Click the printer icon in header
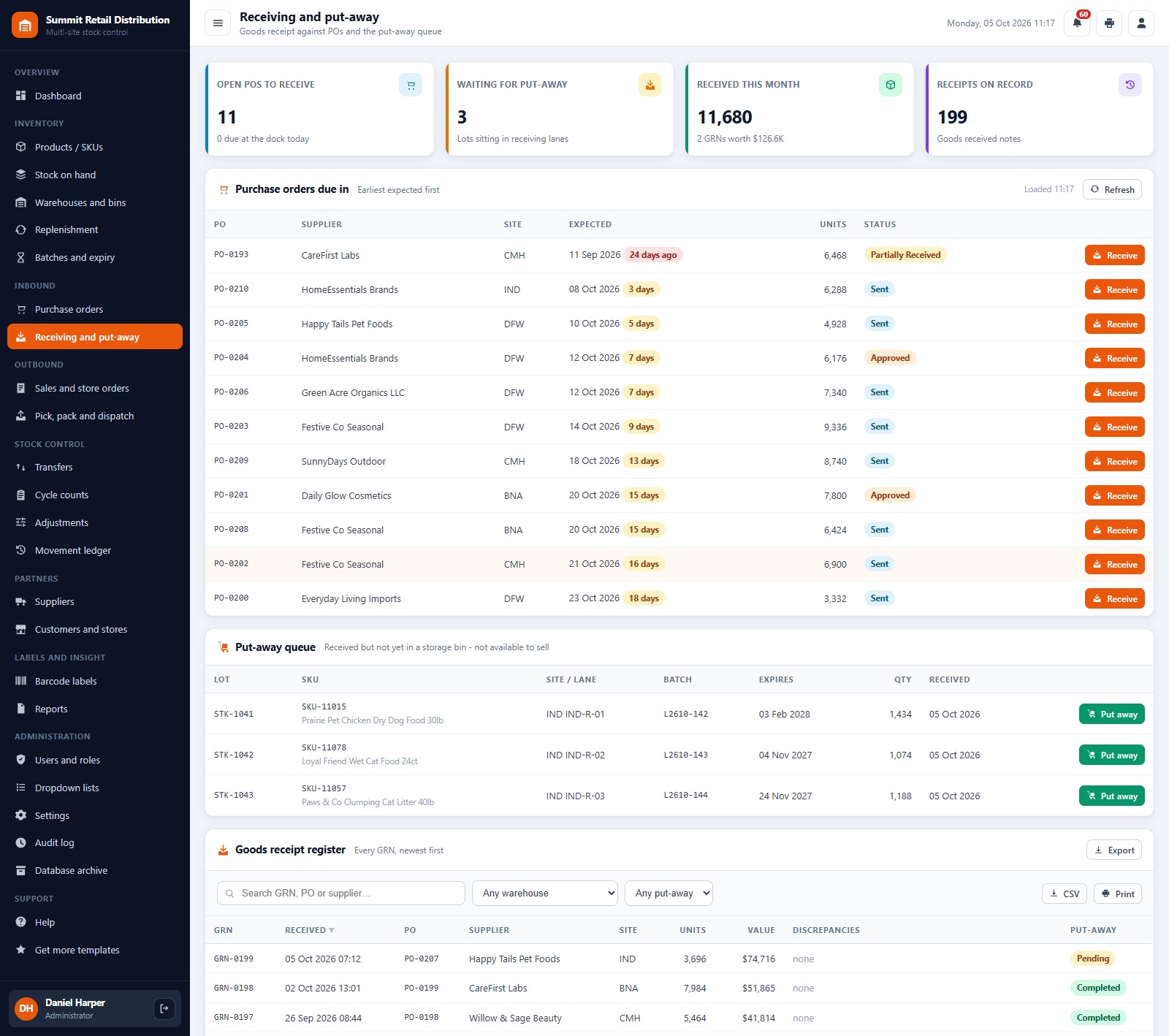 pos(1109,23)
